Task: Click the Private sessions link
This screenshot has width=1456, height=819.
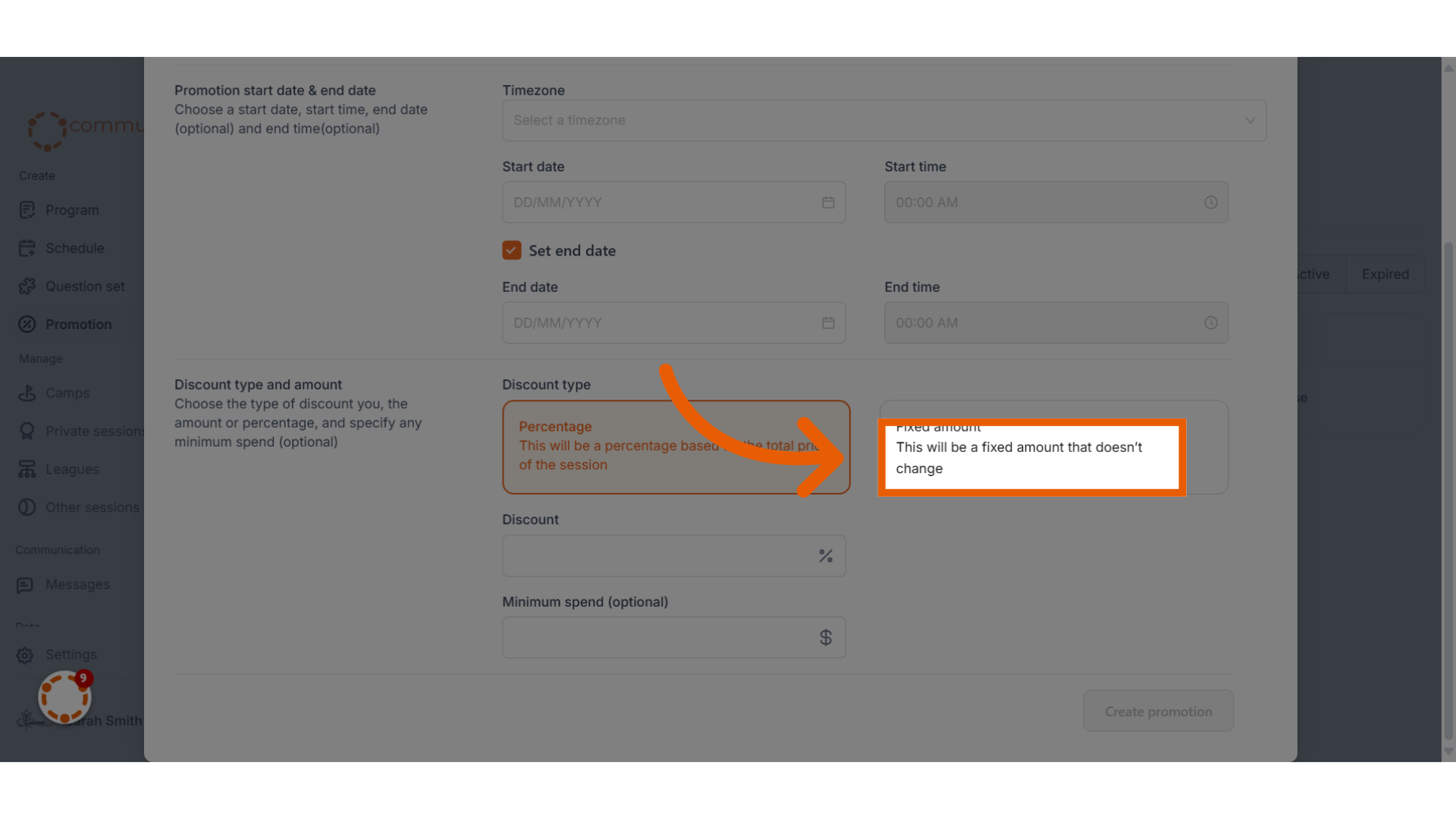Action: [94, 431]
